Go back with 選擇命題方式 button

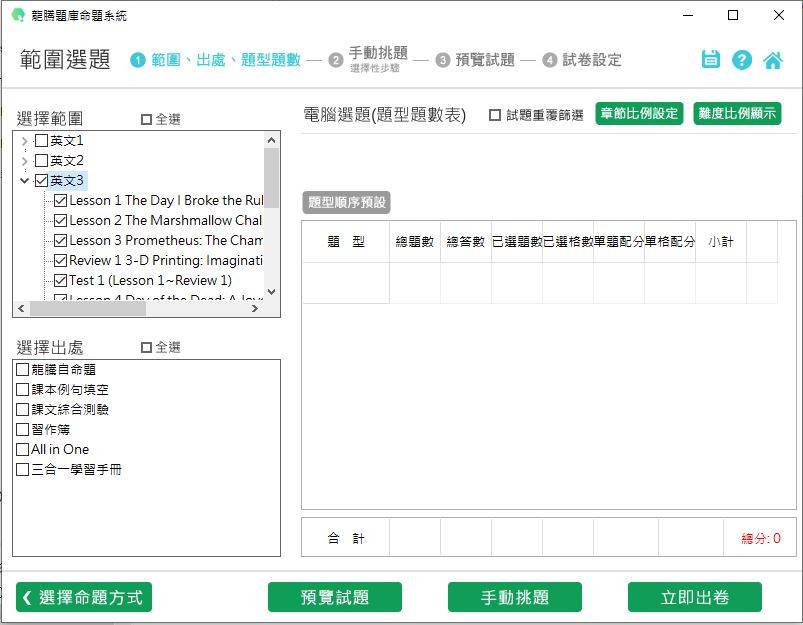(84, 597)
